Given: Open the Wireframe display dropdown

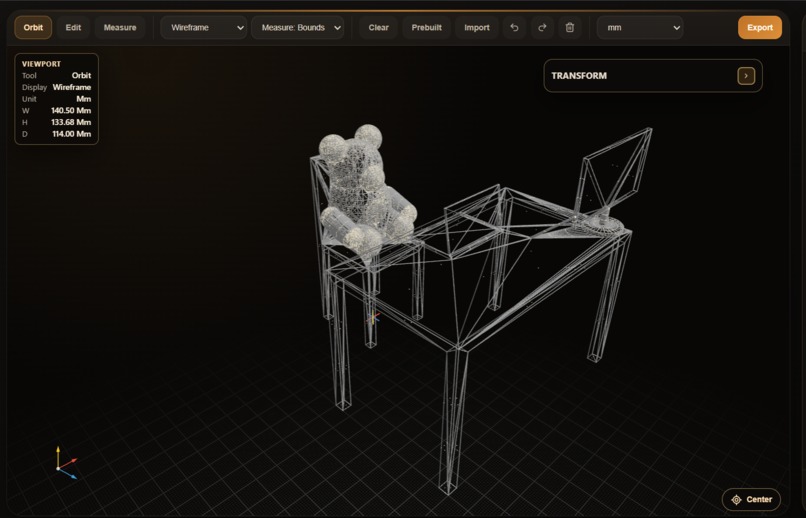Looking at the screenshot, I should pos(204,28).
